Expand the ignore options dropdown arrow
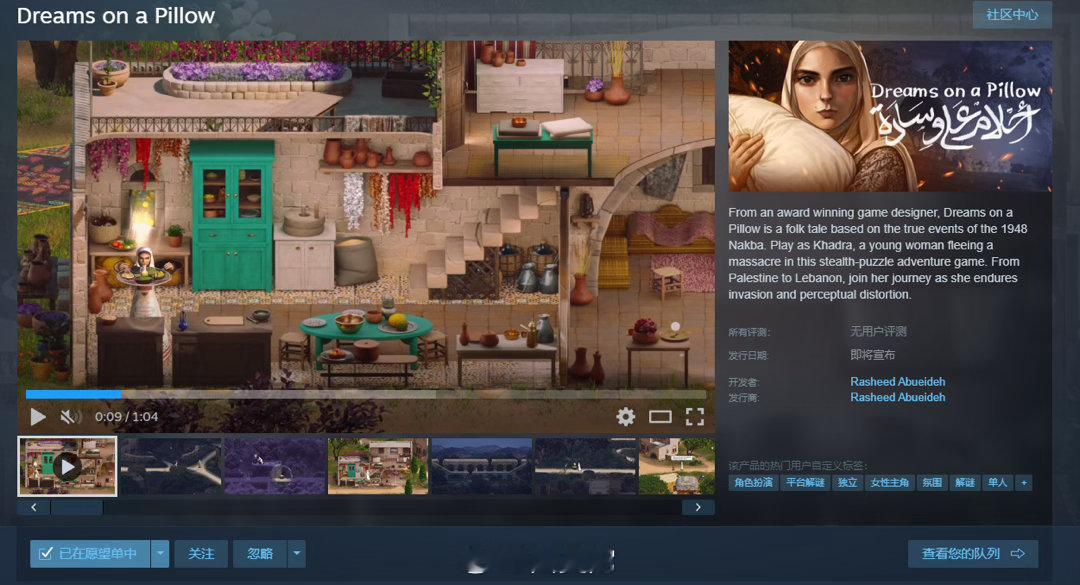Viewport: 1080px width, 585px height. pos(297,553)
